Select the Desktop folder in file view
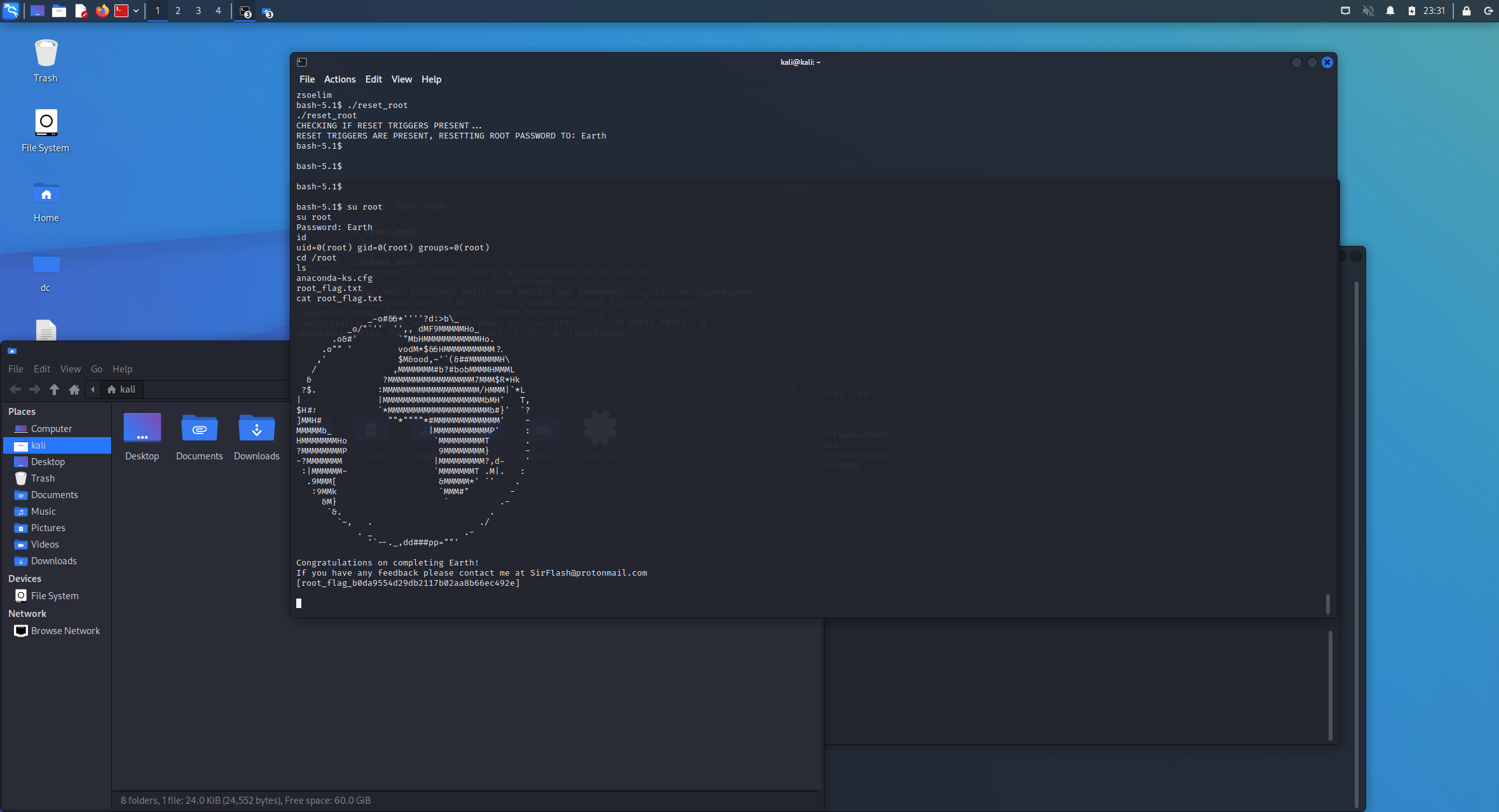Screen dimensions: 1499x812 (x=142, y=436)
